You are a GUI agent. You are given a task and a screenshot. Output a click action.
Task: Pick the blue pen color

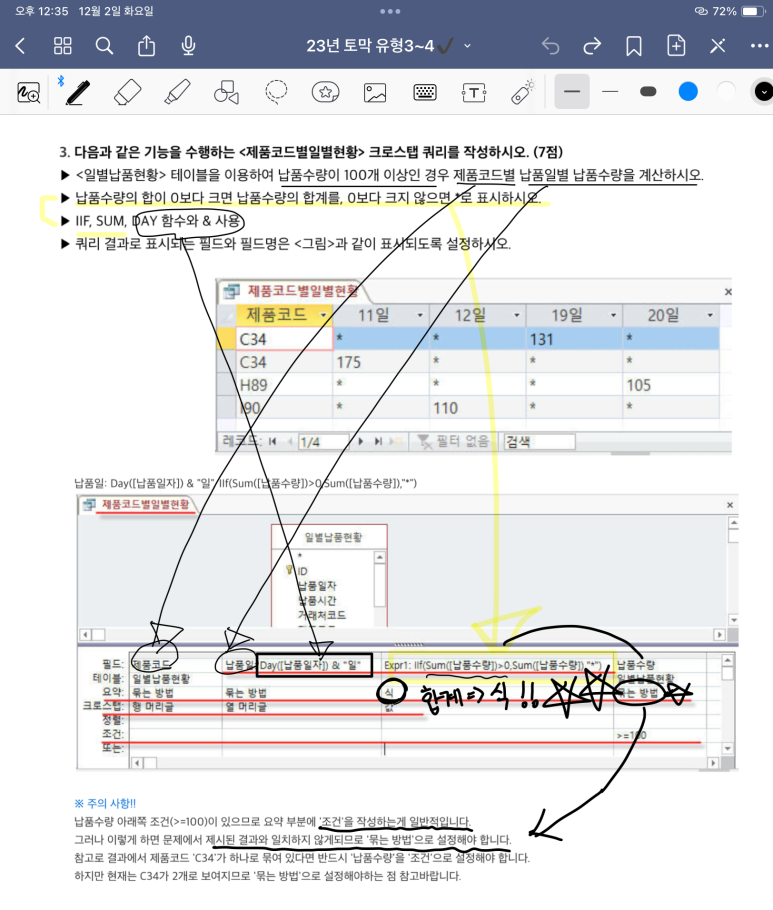click(x=688, y=92)
